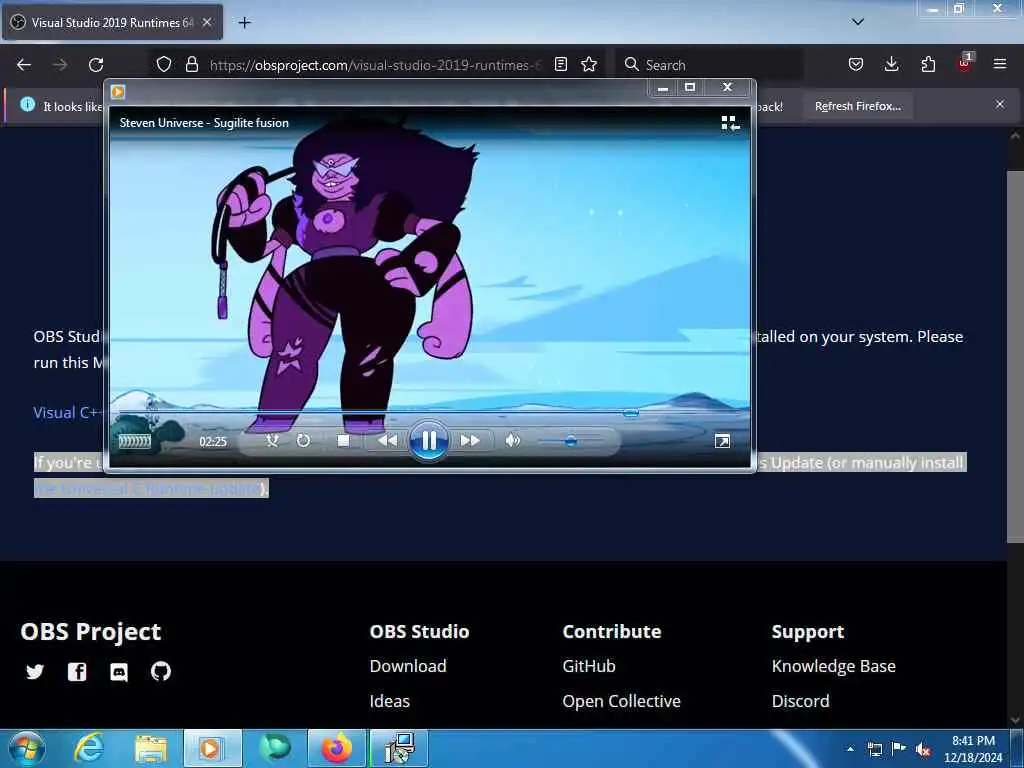Open Firefox downloads panel
Screen dimensions: 1024x768
891,65
